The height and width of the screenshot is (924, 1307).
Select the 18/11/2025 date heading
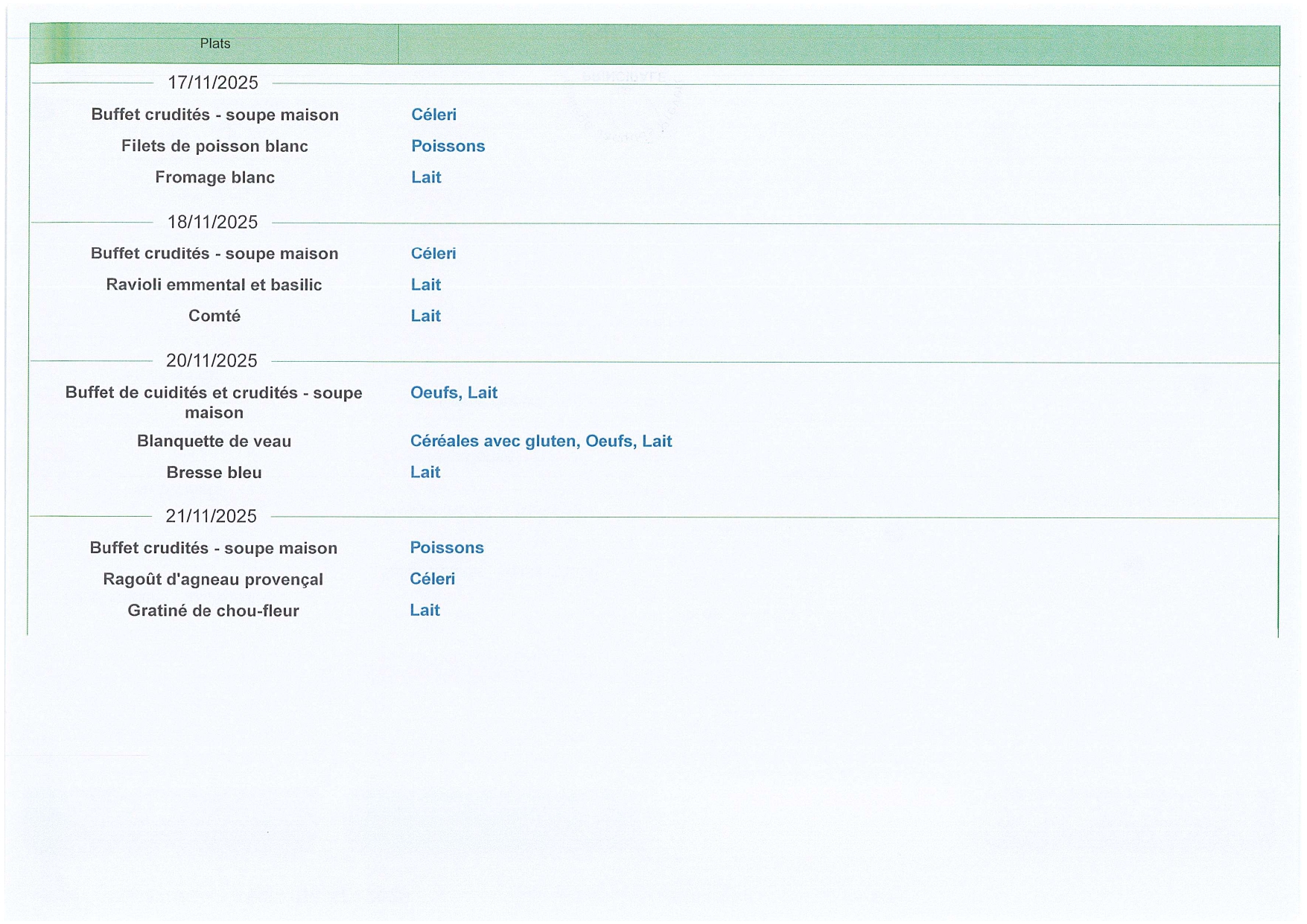pyautogui.click(x=212, y=222)
